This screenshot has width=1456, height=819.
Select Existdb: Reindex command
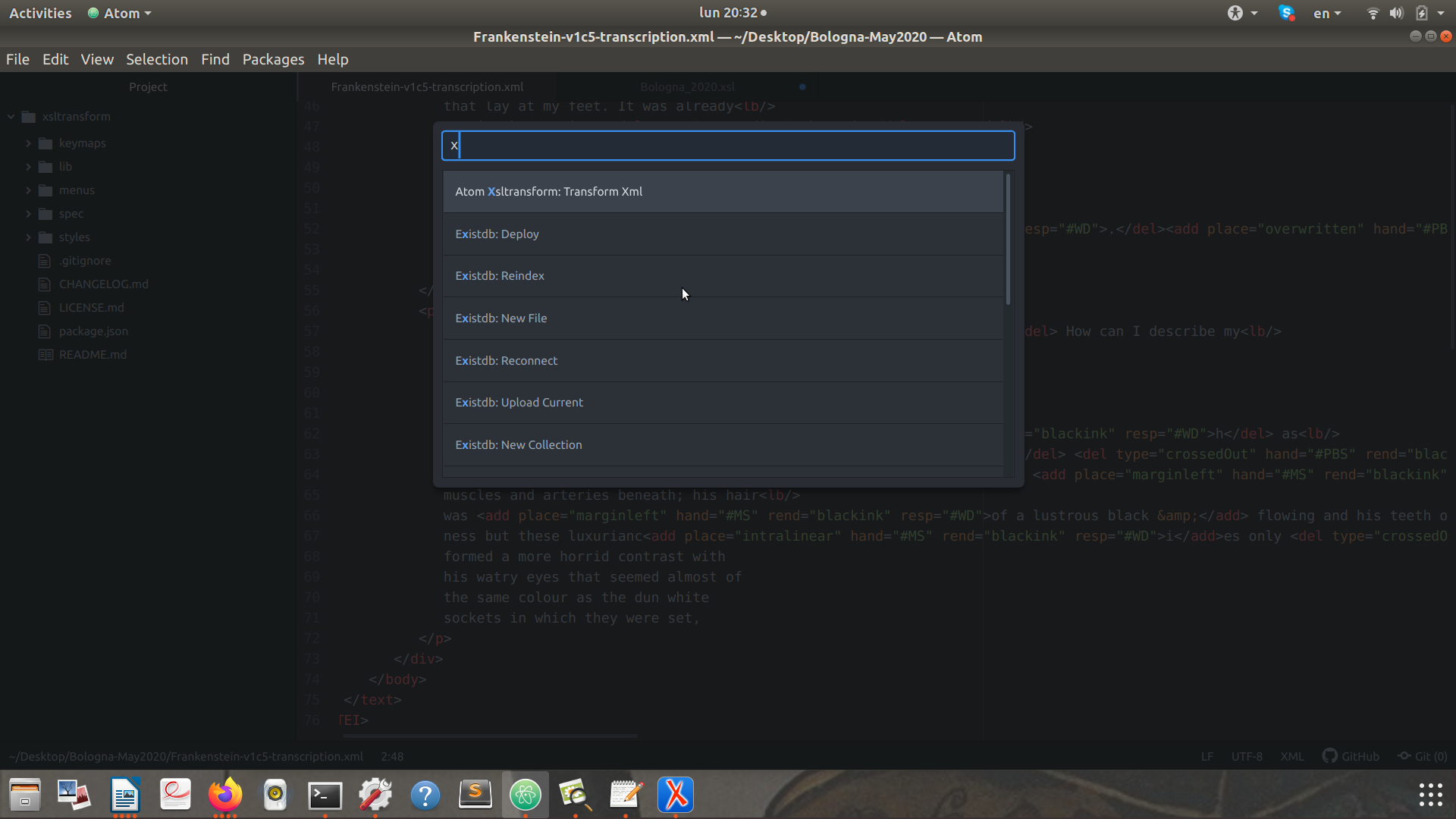coord(723,276)
